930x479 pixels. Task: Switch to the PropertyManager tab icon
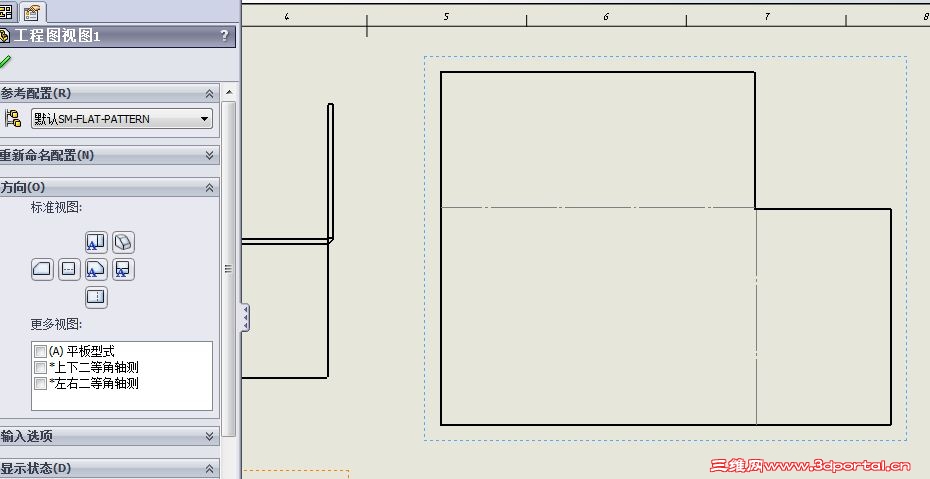tap(31, 12)
